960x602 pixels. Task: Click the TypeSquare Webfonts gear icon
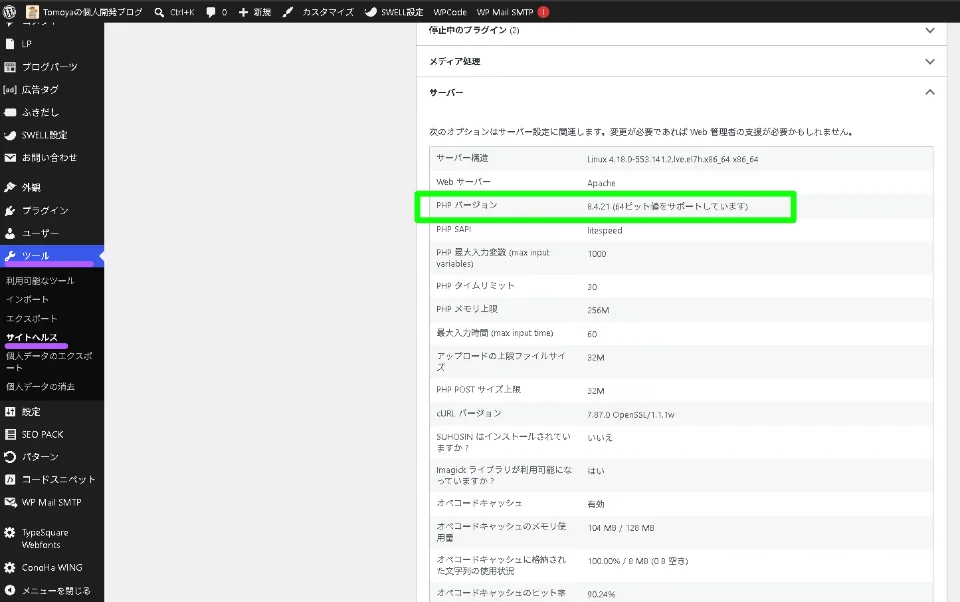10,533
